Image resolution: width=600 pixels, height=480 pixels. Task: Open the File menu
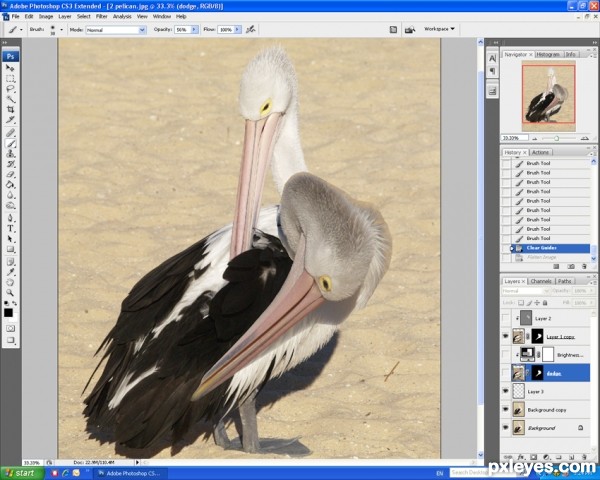click(15, 16)
